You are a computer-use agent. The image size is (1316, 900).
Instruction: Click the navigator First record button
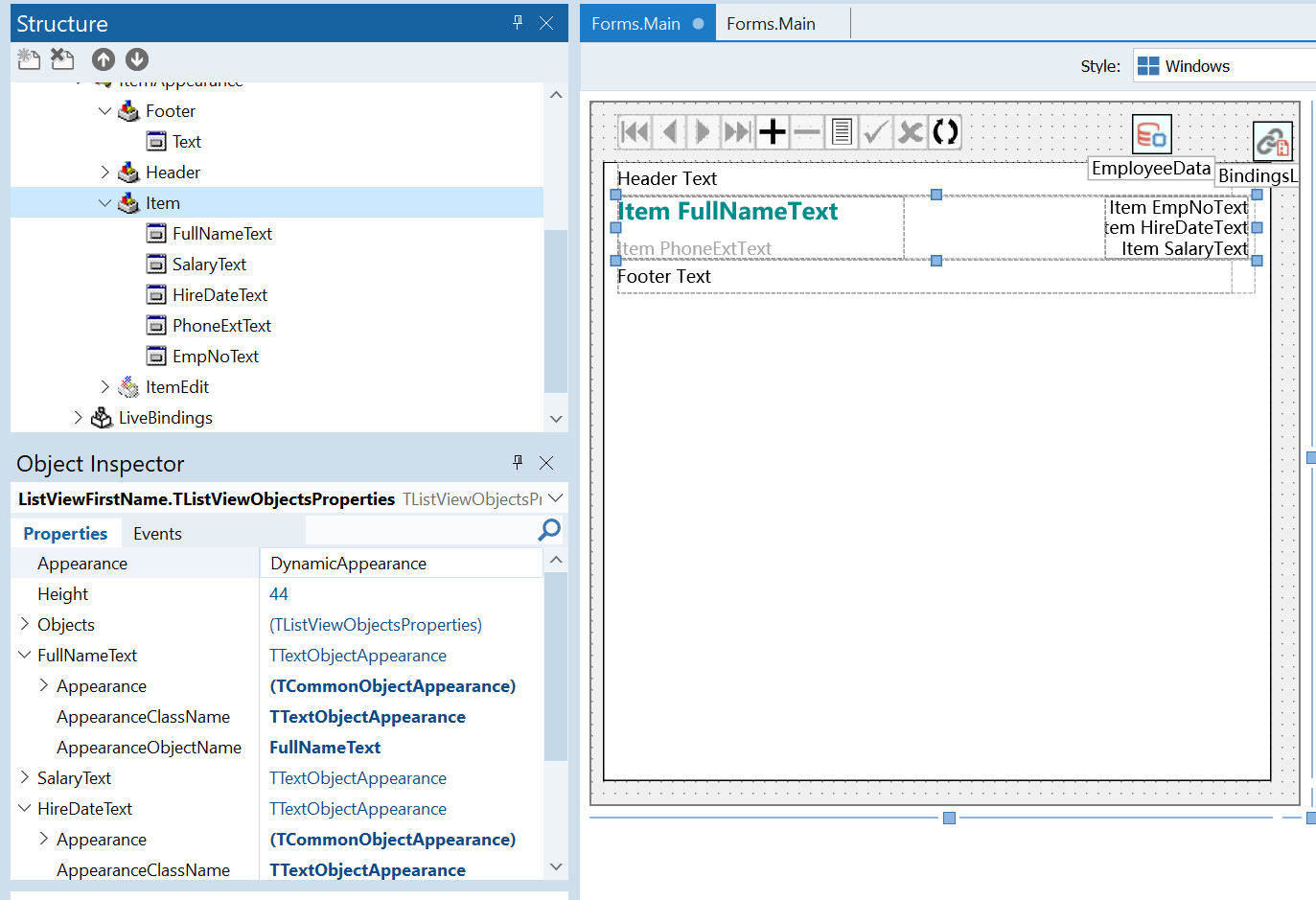635,131
